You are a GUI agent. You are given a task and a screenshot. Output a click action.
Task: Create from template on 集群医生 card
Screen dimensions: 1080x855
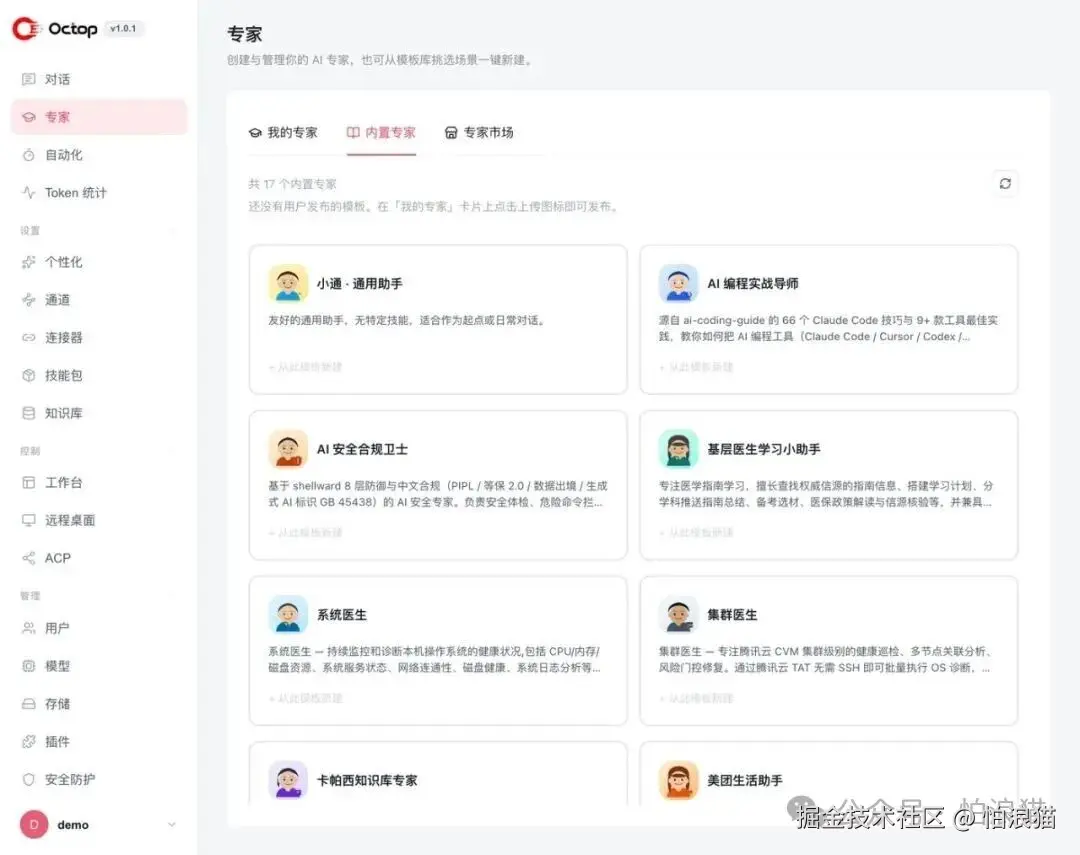pyautogui.click(x=696, y=699)
